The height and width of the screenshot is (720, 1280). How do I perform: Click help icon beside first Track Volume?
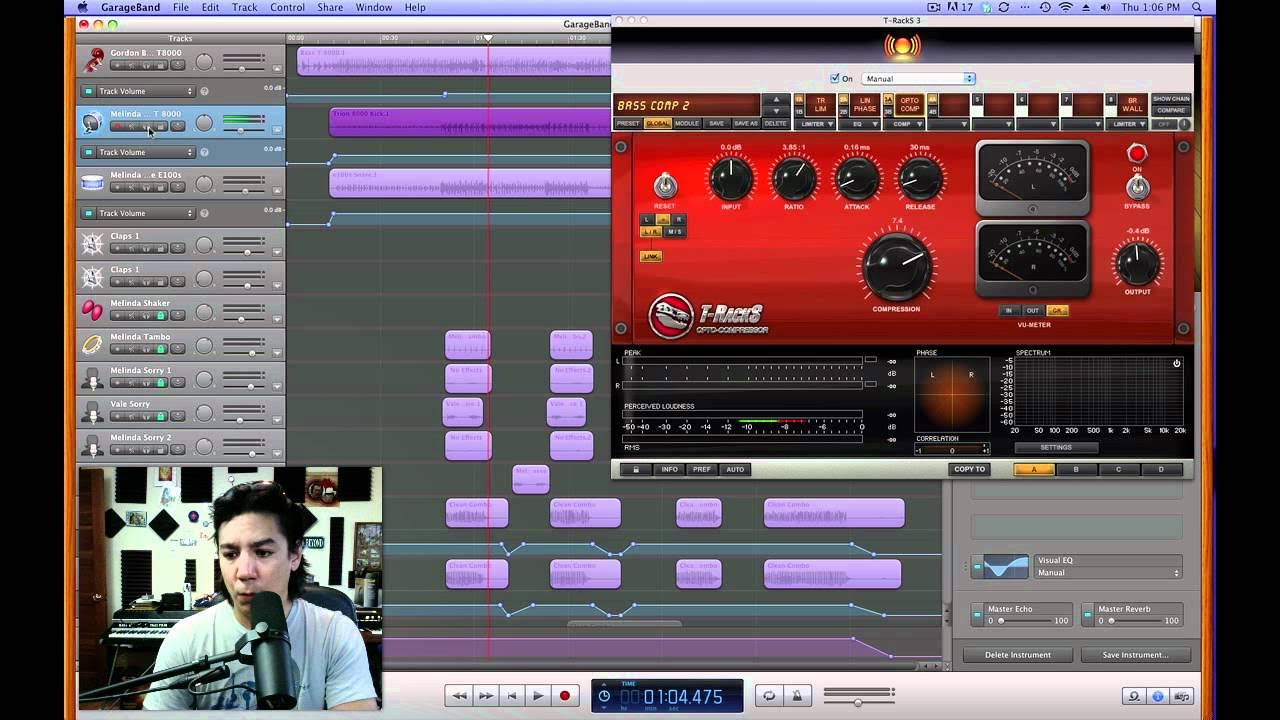(204, 91)
